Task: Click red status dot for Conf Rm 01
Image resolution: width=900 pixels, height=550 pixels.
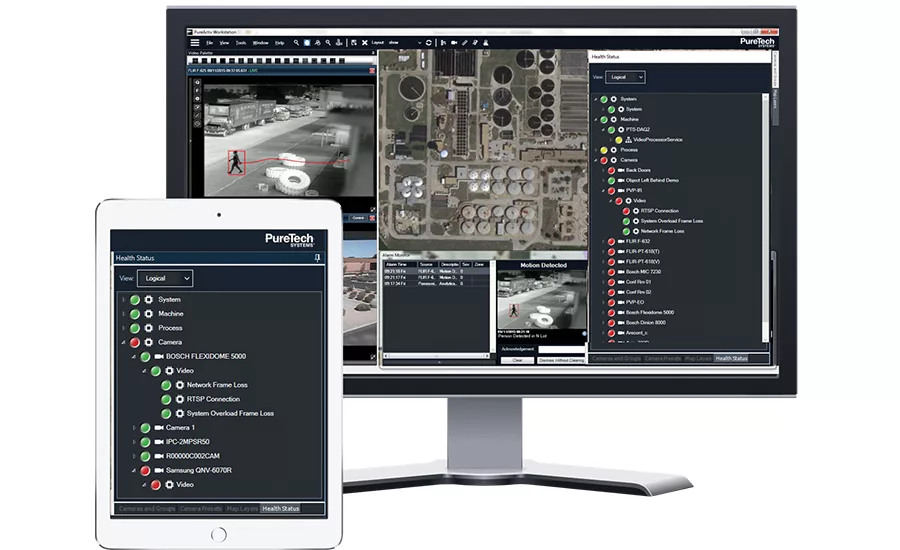Action: tap(611, 282)
